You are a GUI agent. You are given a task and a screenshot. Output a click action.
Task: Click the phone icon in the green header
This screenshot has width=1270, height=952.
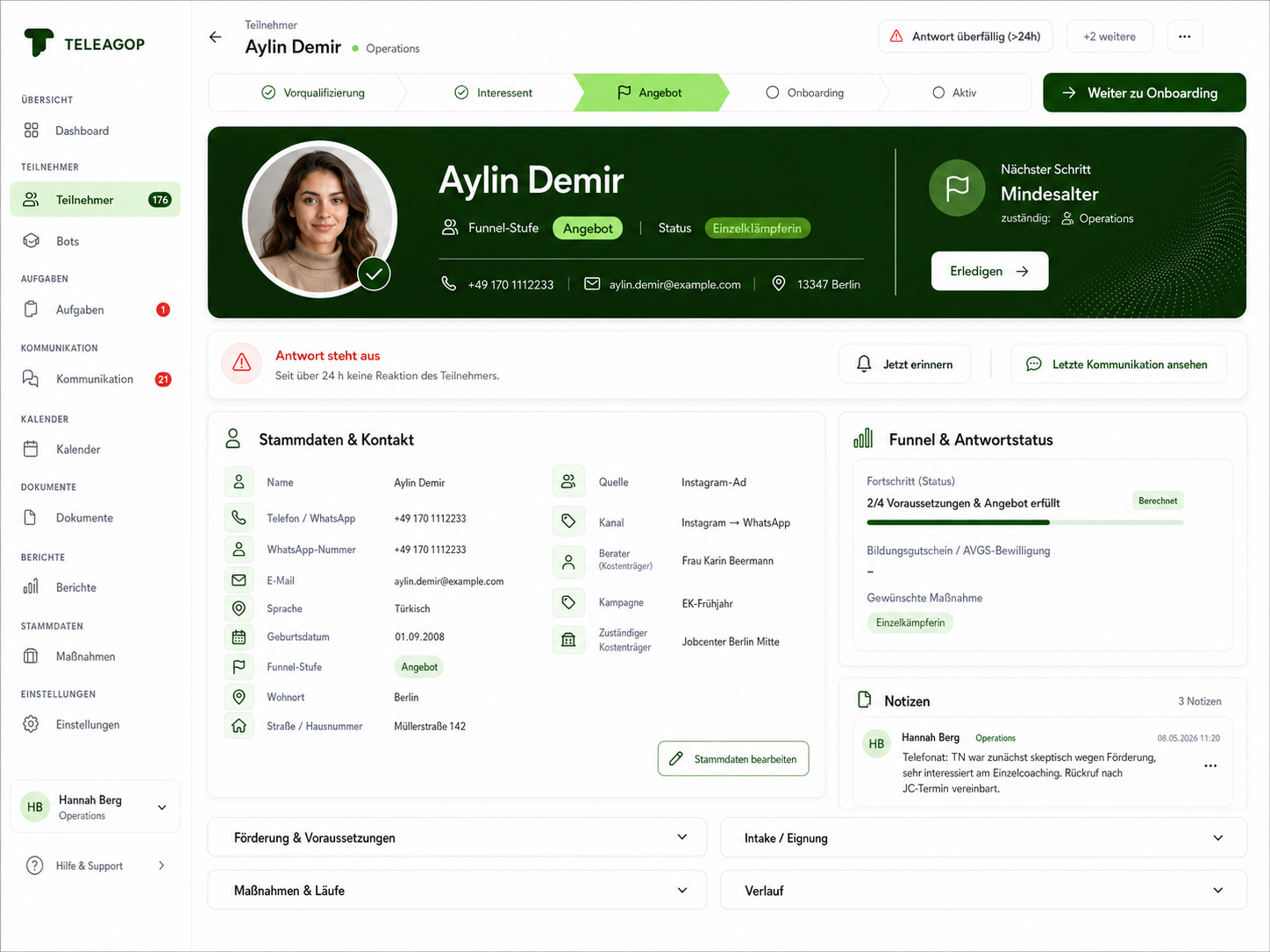tap(448, 283)
